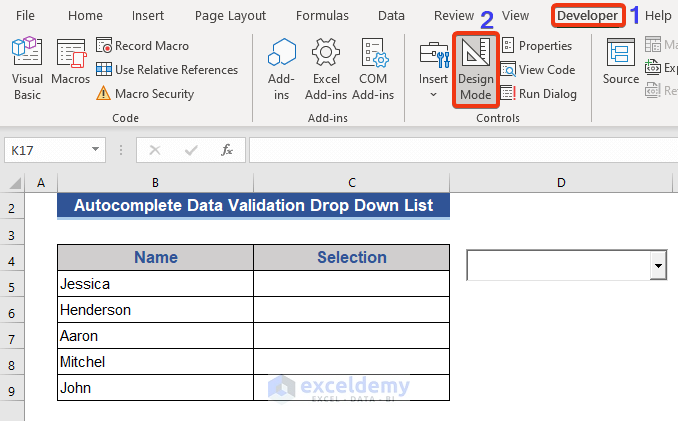The height and width of the screenshot is (421, 678).
Task: Click the Insert Function fx button
Action: click(227, 150)
